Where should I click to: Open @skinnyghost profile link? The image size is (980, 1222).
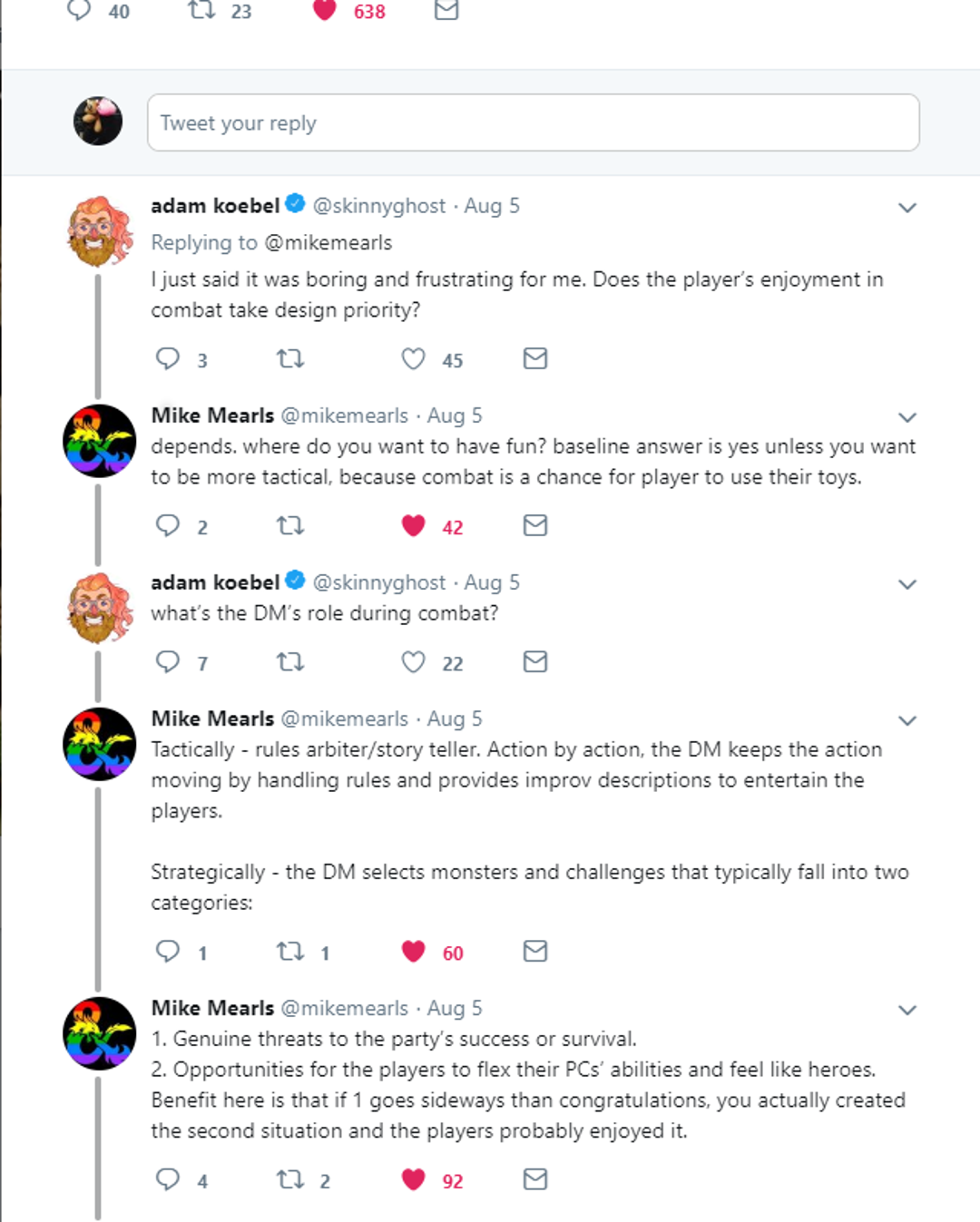pos(377,205)
